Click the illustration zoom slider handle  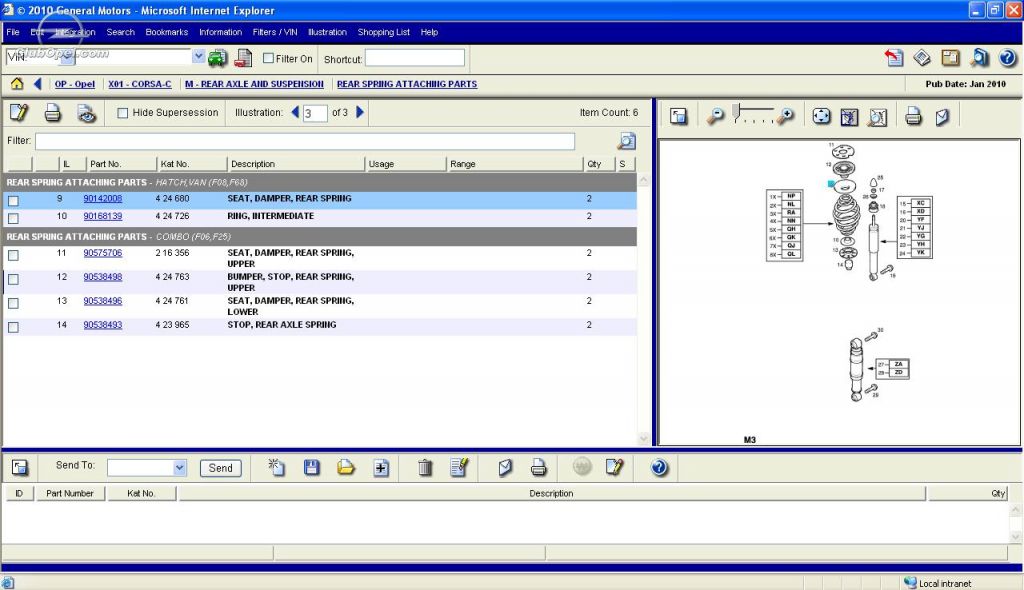[736, 112]
